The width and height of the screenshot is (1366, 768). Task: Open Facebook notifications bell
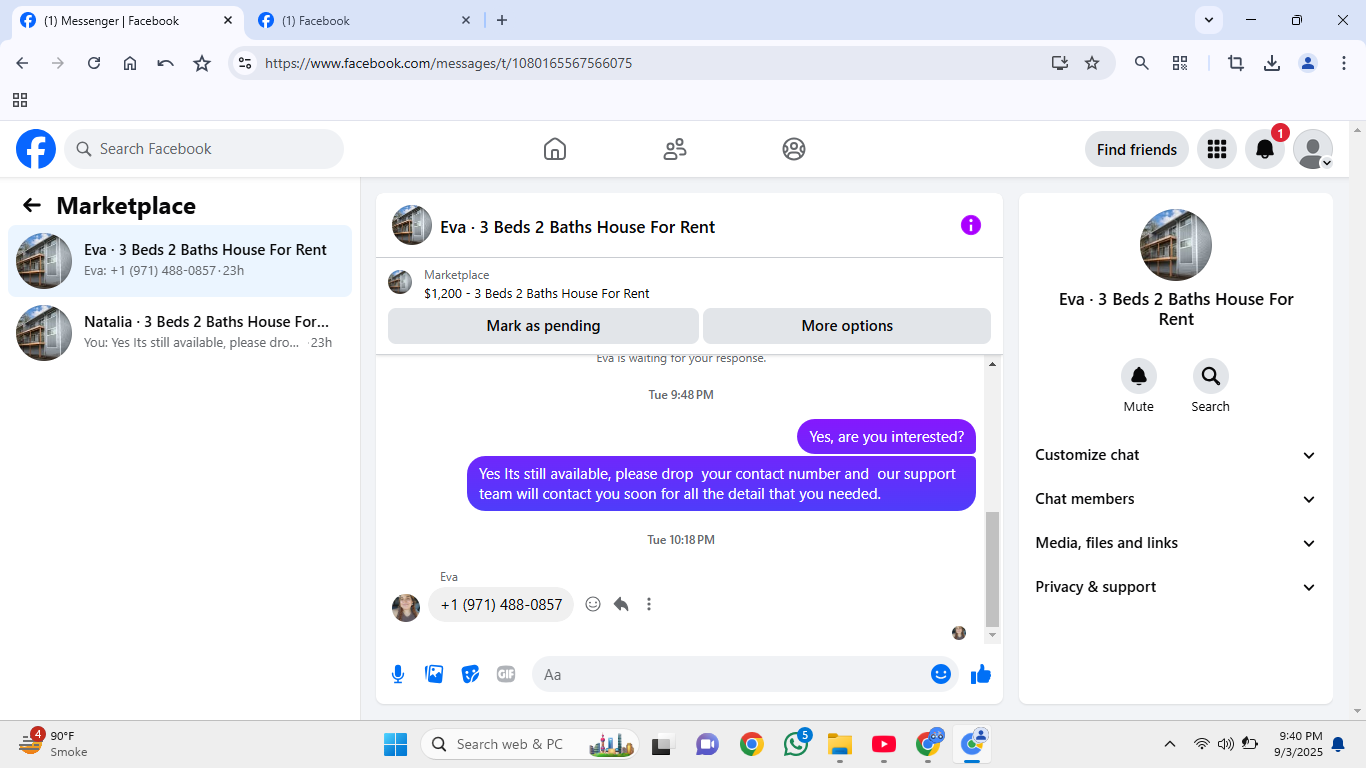(1265, 149)
